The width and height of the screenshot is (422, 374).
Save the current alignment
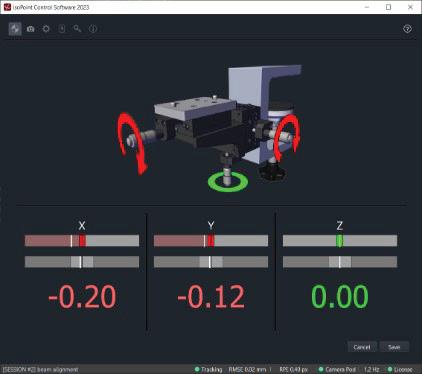point(394,347)
